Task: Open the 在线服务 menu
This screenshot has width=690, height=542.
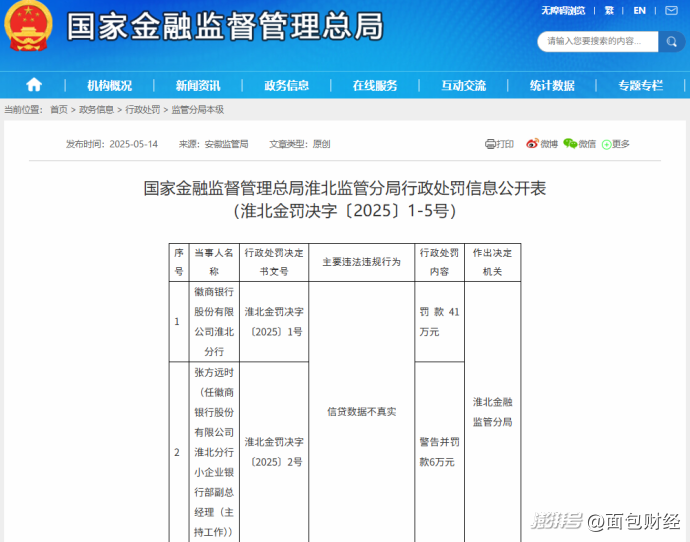Action: click(375, 85)
